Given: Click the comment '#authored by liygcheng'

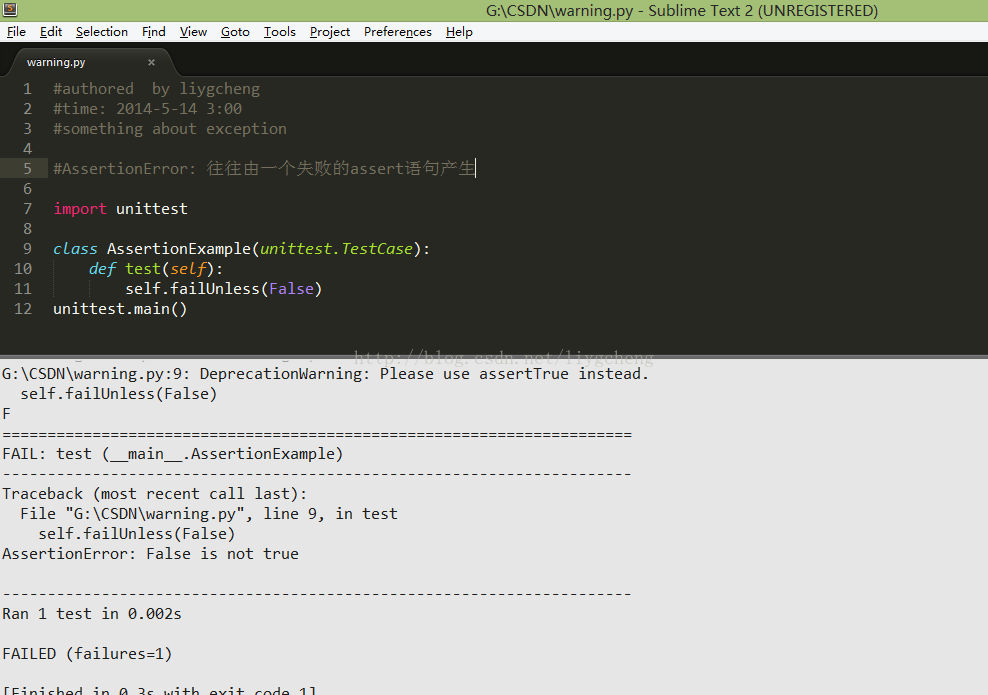Looking at the screenshot, I should [x=156, y=89].
